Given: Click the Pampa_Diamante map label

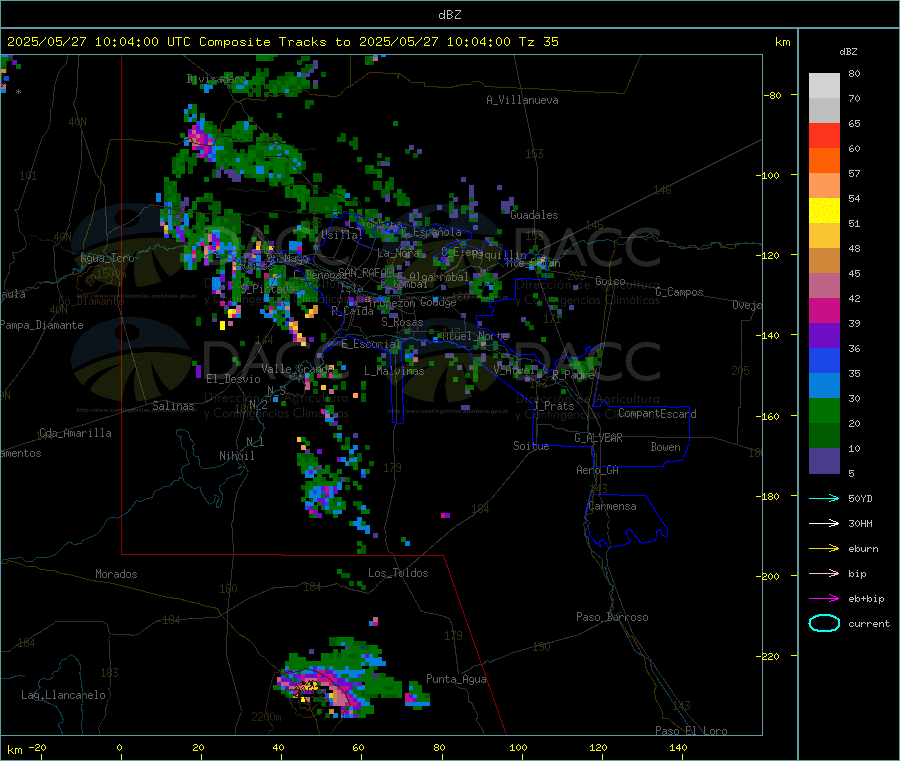Looking at the screenshot, I should click(x=41, y=325).
